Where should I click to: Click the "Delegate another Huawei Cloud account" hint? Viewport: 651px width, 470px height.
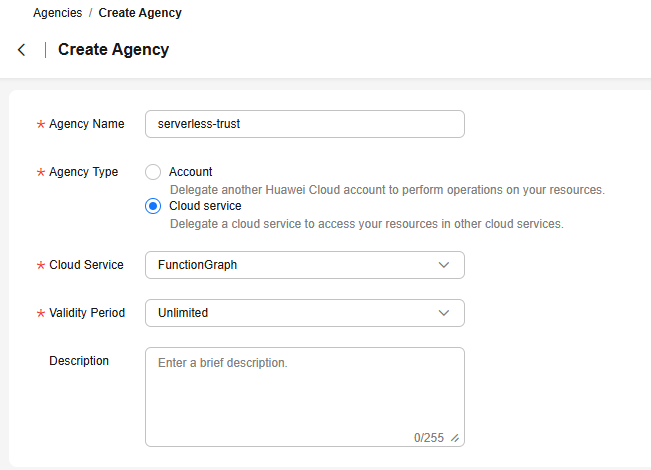click(387, 189)
